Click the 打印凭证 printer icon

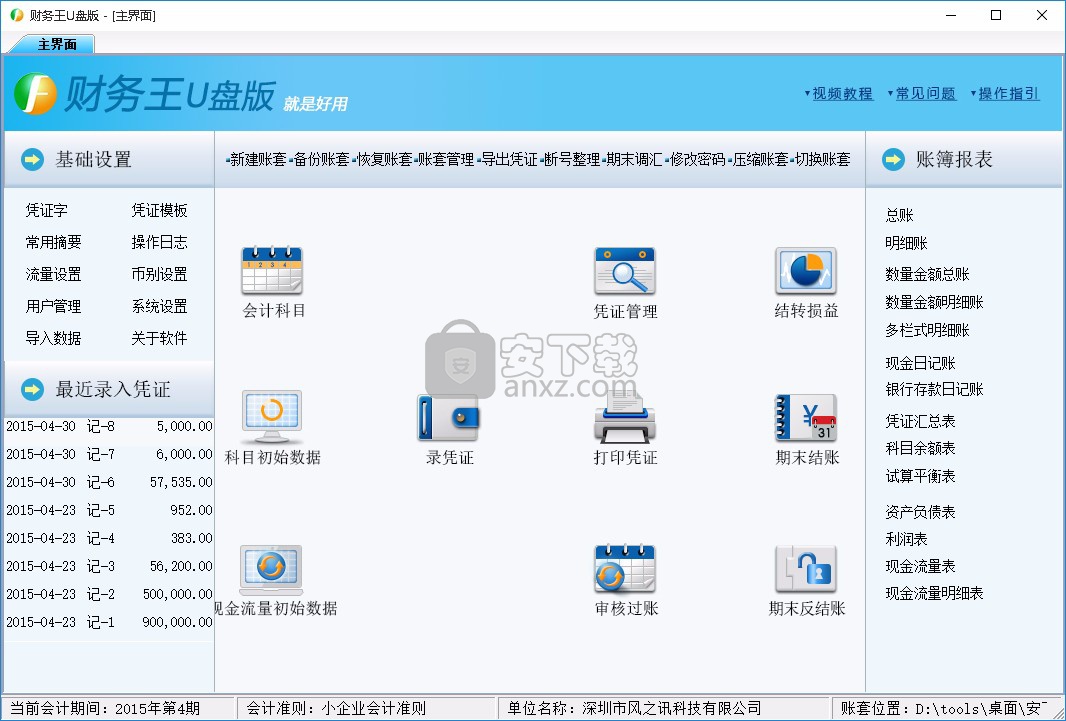click(625, 416)
